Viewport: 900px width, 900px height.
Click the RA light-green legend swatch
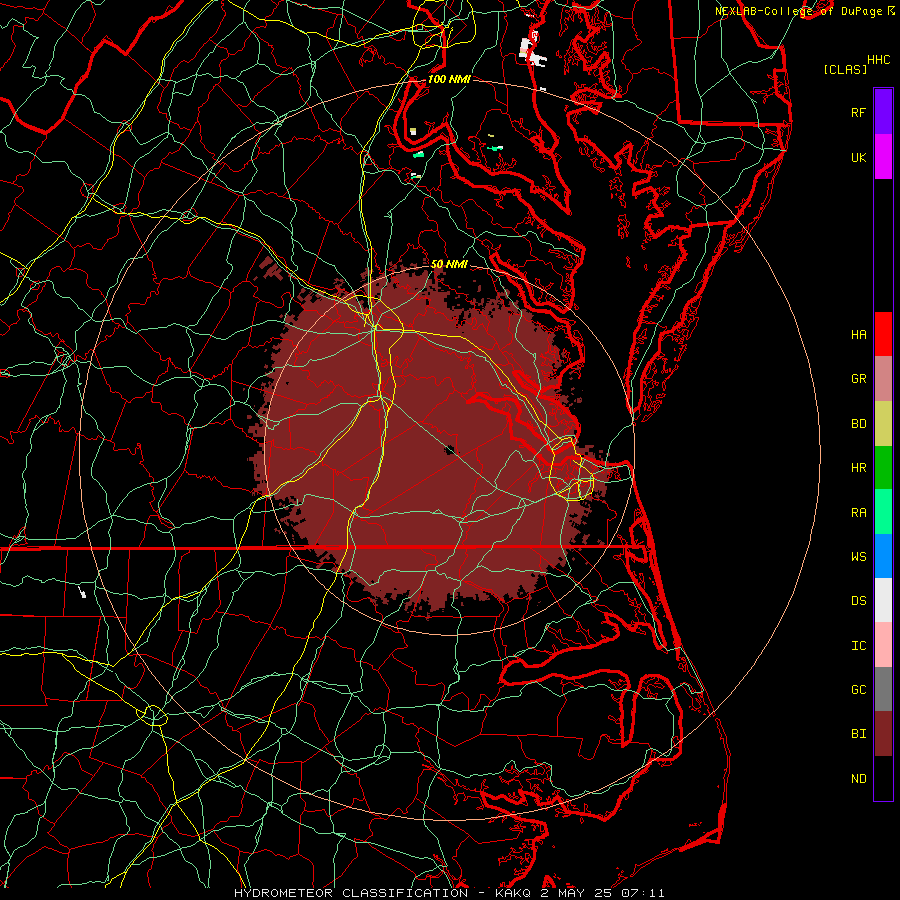(883, 511)
